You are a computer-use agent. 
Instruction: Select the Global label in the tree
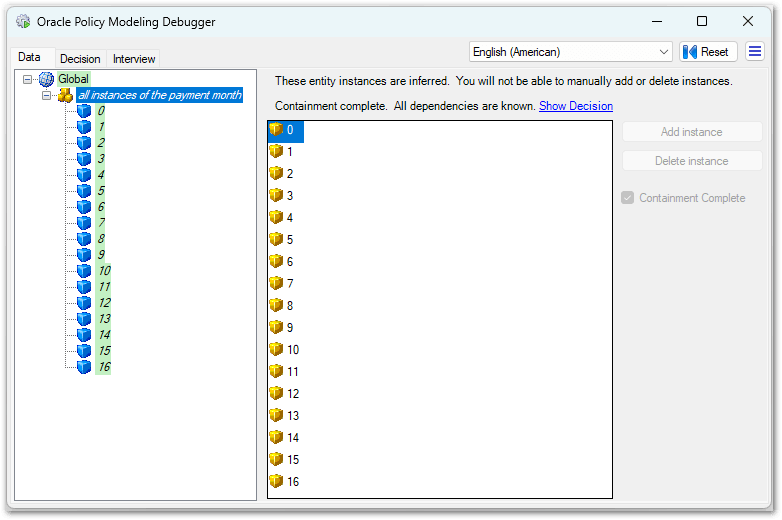click(73, 79)
